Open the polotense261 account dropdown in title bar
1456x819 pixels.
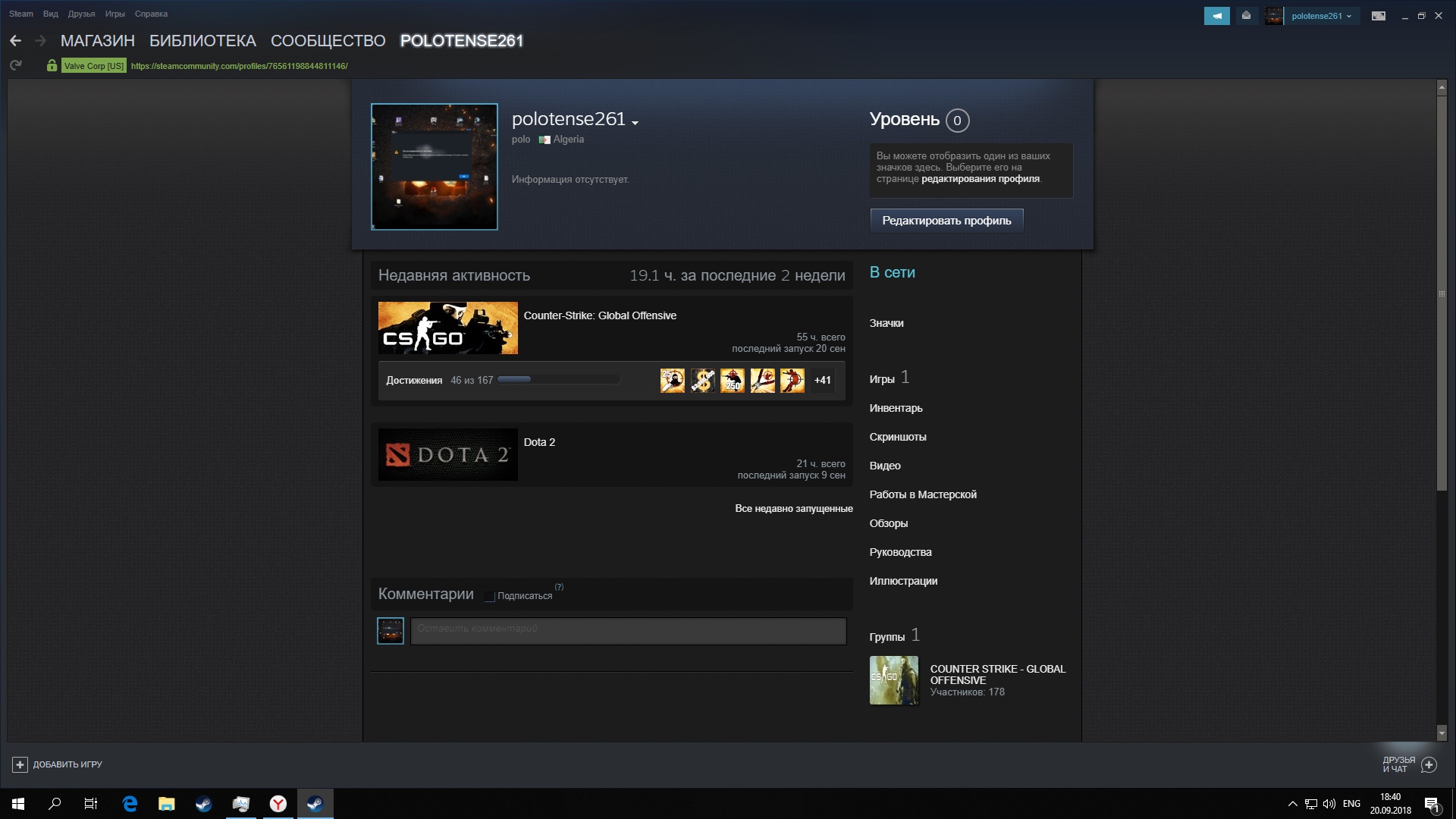pos(1321,16)
